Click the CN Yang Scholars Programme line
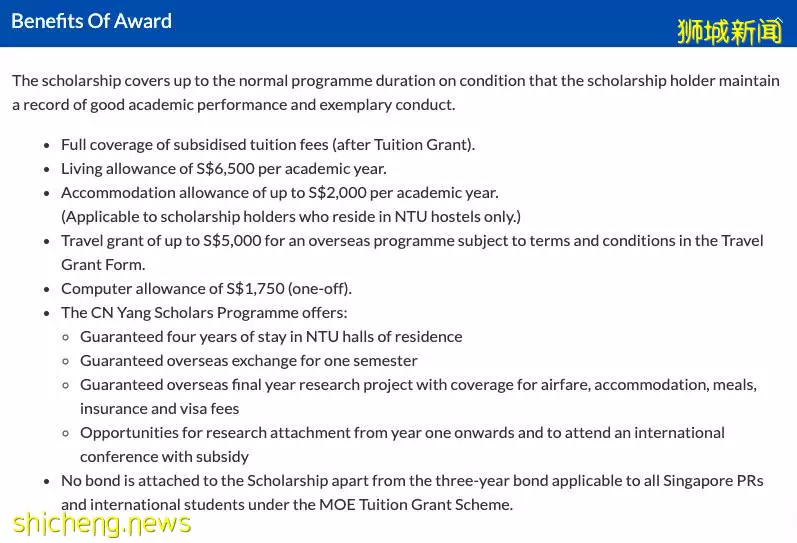The image size is (797, 543). click(204, 313)
